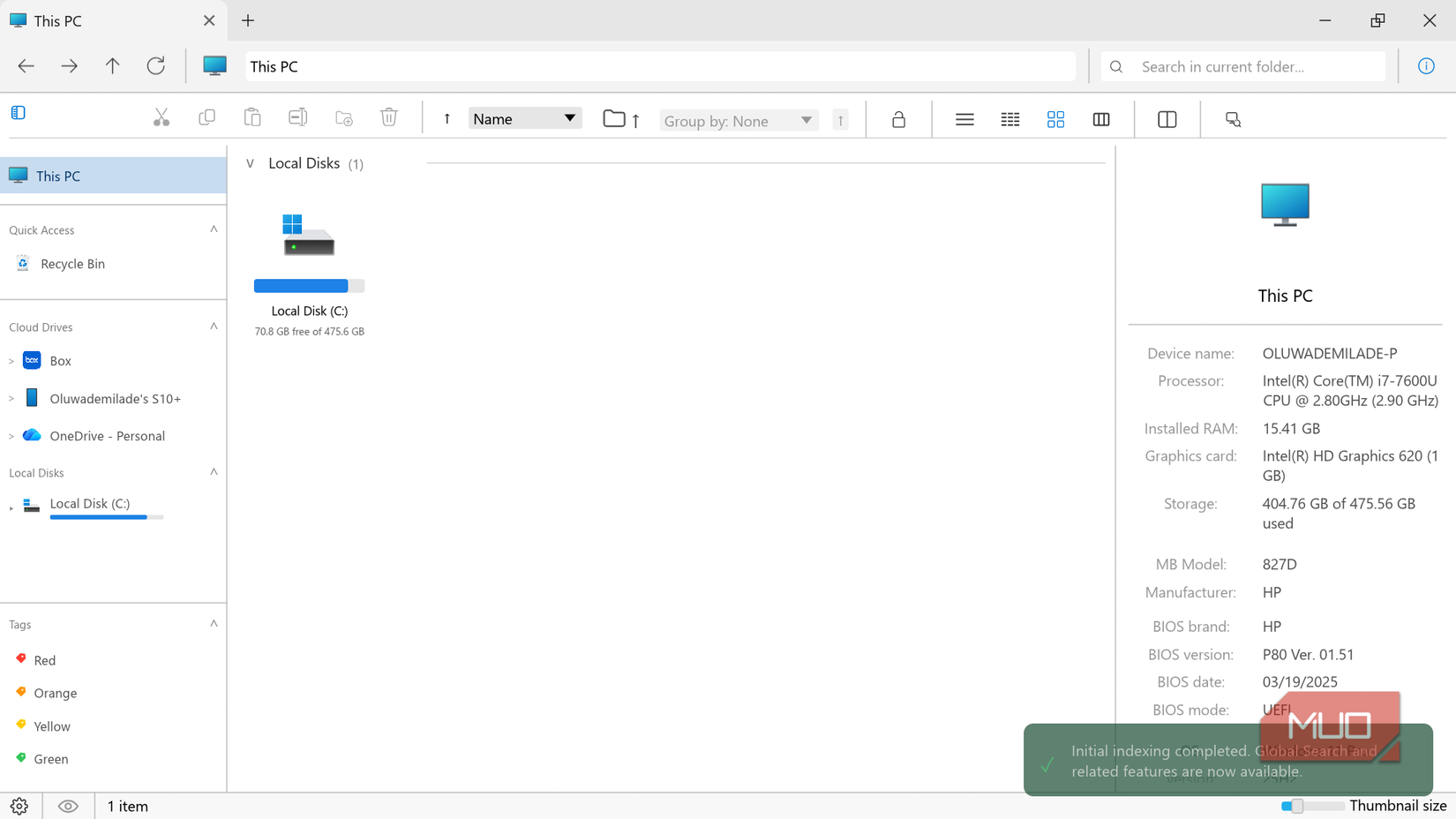Viewport: 1456px width, 819px height.
Task: Open the Group by: None dropdown
Action: (x=739, y=120)
